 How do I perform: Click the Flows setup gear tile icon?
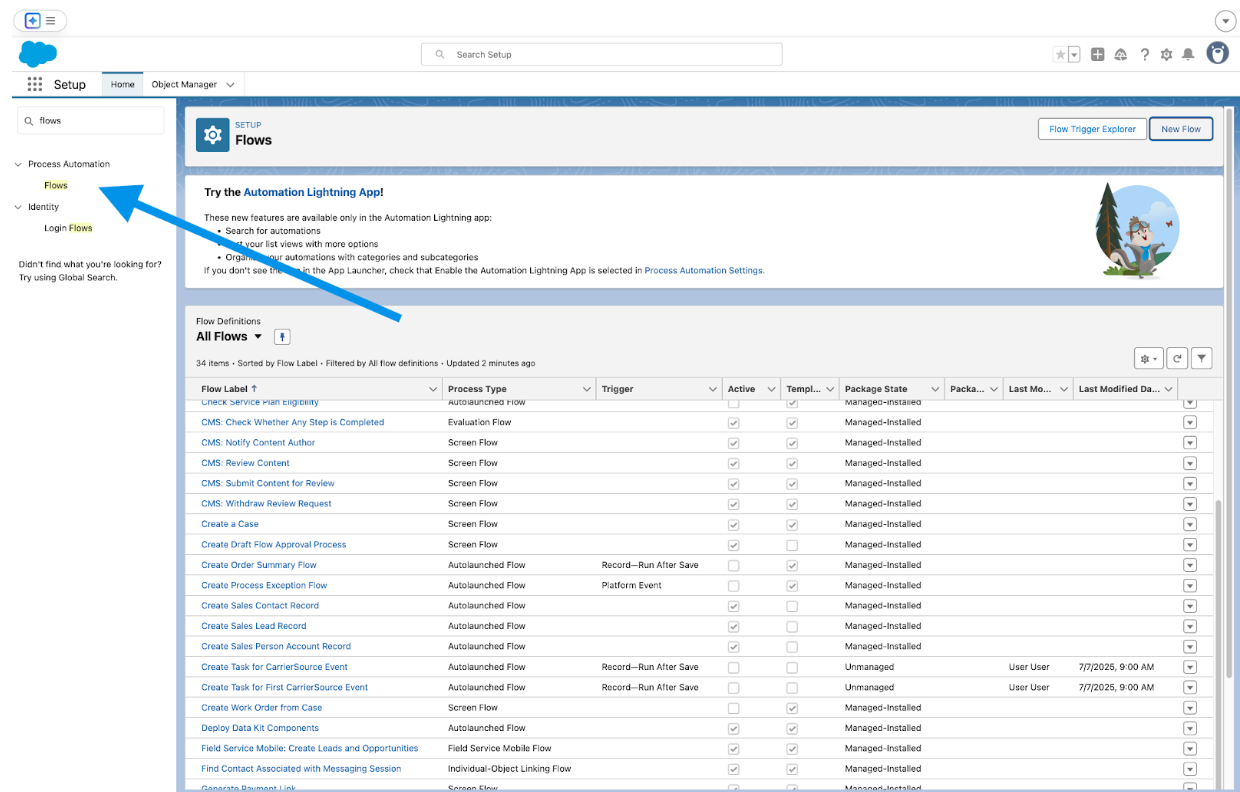point(212,135)
